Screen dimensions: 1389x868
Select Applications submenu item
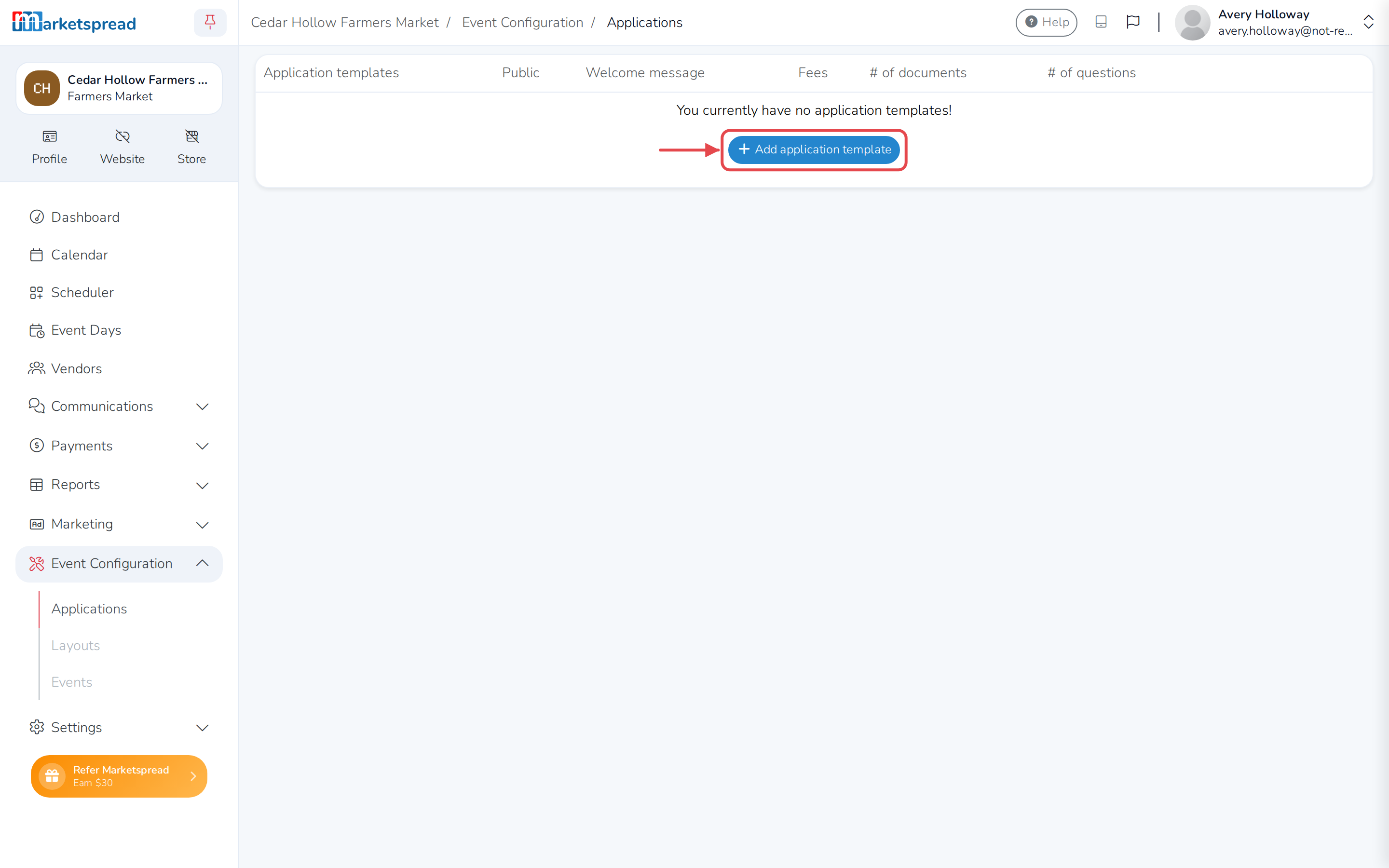pos(89,609)
